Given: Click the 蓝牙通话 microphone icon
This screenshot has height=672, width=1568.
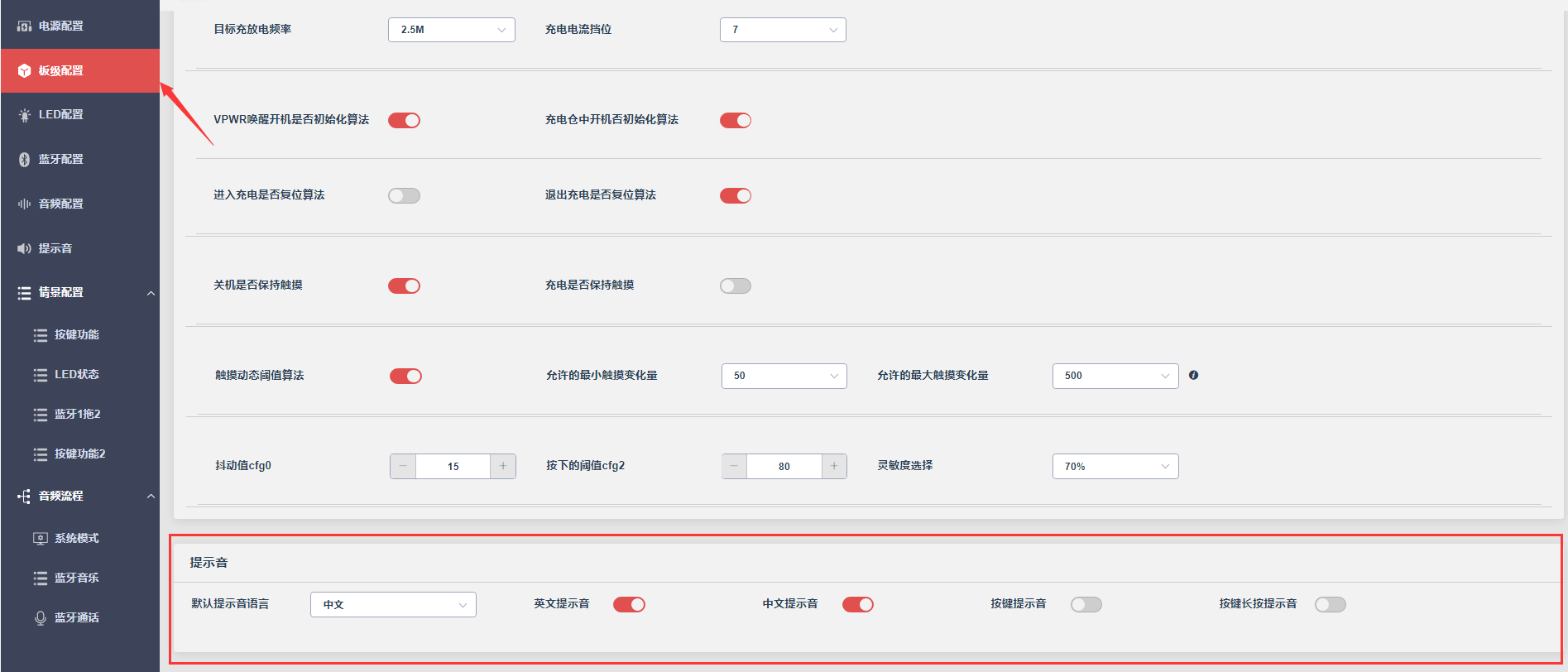Looking at the screenshot, I should 41,618.
